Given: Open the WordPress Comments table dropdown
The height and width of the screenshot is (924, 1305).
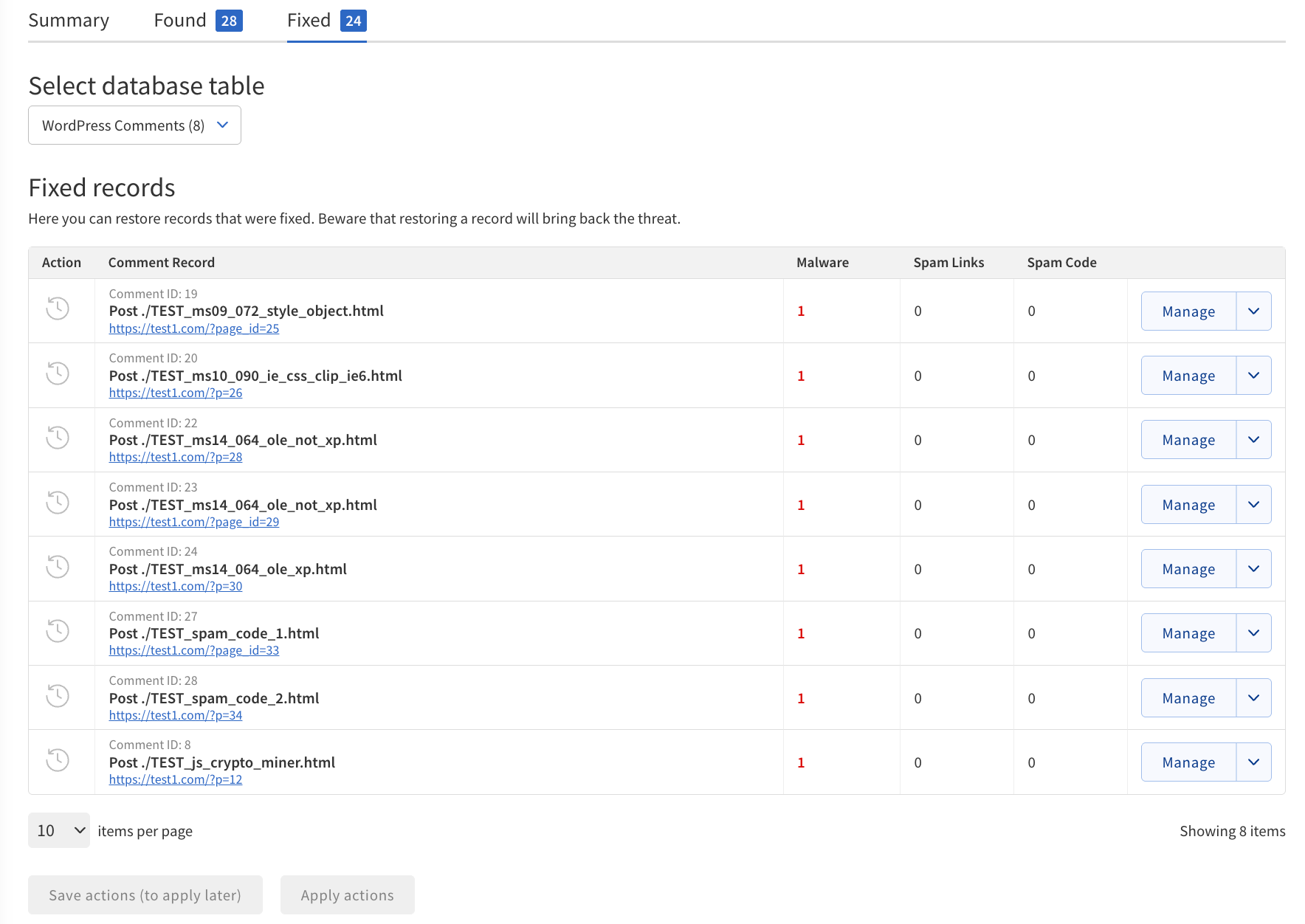Looking at the screenshot, I should (x=134, y=125).
